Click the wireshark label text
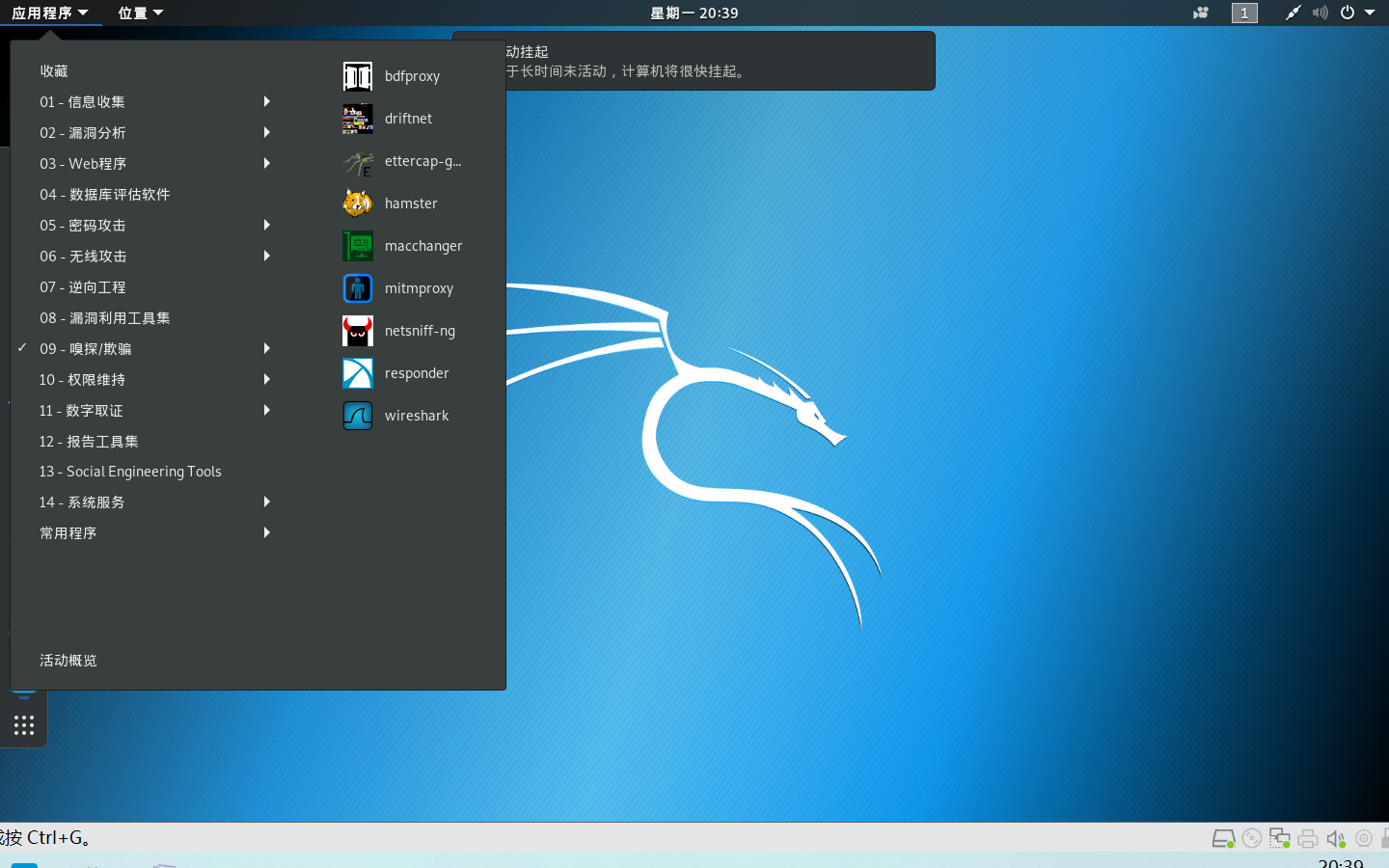 click(417, 416)
